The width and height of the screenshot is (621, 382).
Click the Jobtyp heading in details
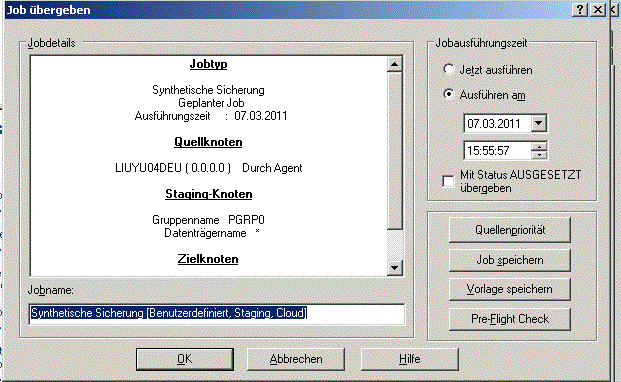tap(208, 64)
